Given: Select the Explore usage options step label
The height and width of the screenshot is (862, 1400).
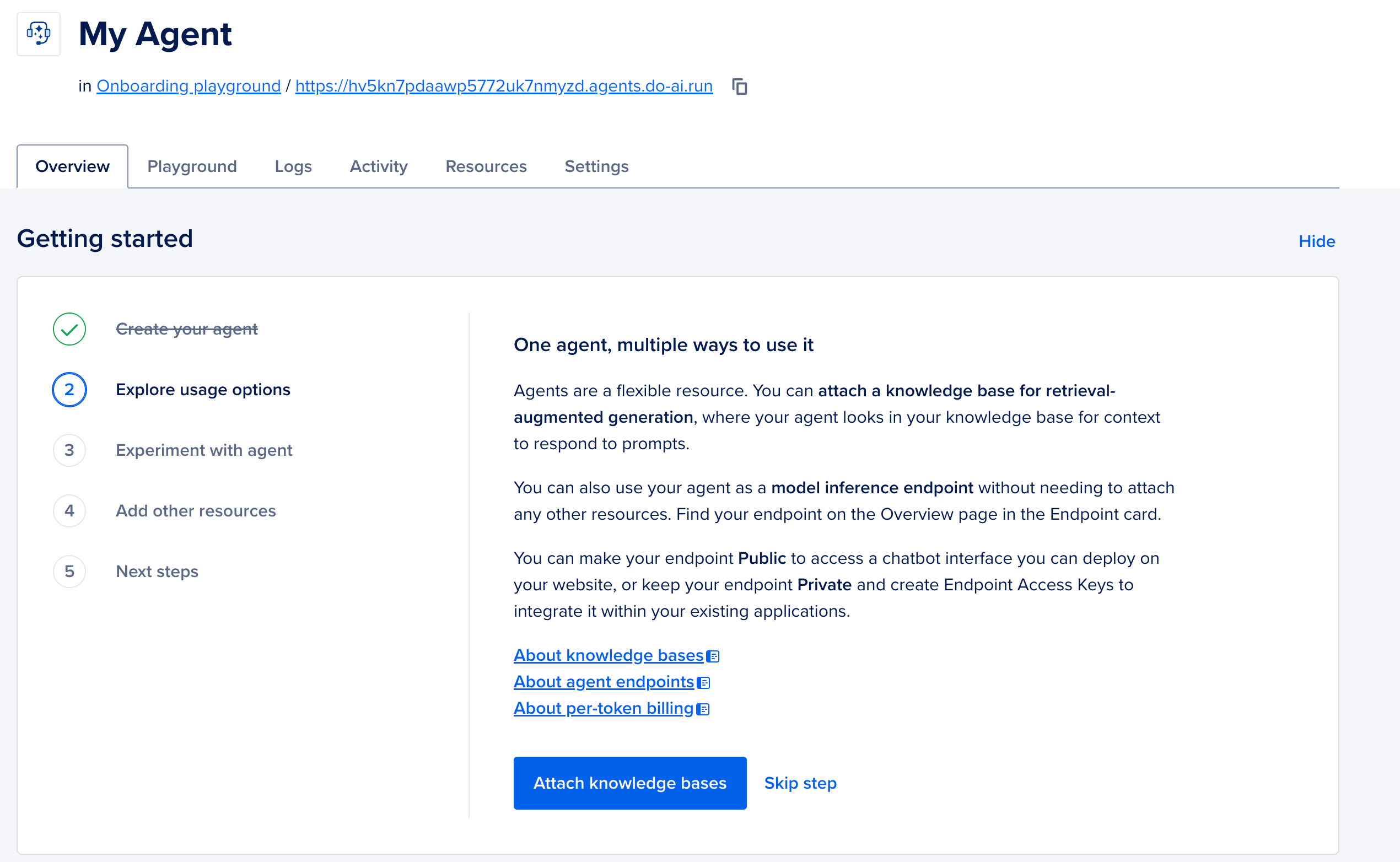Looking at the screenshot, I should click(203, 390).
